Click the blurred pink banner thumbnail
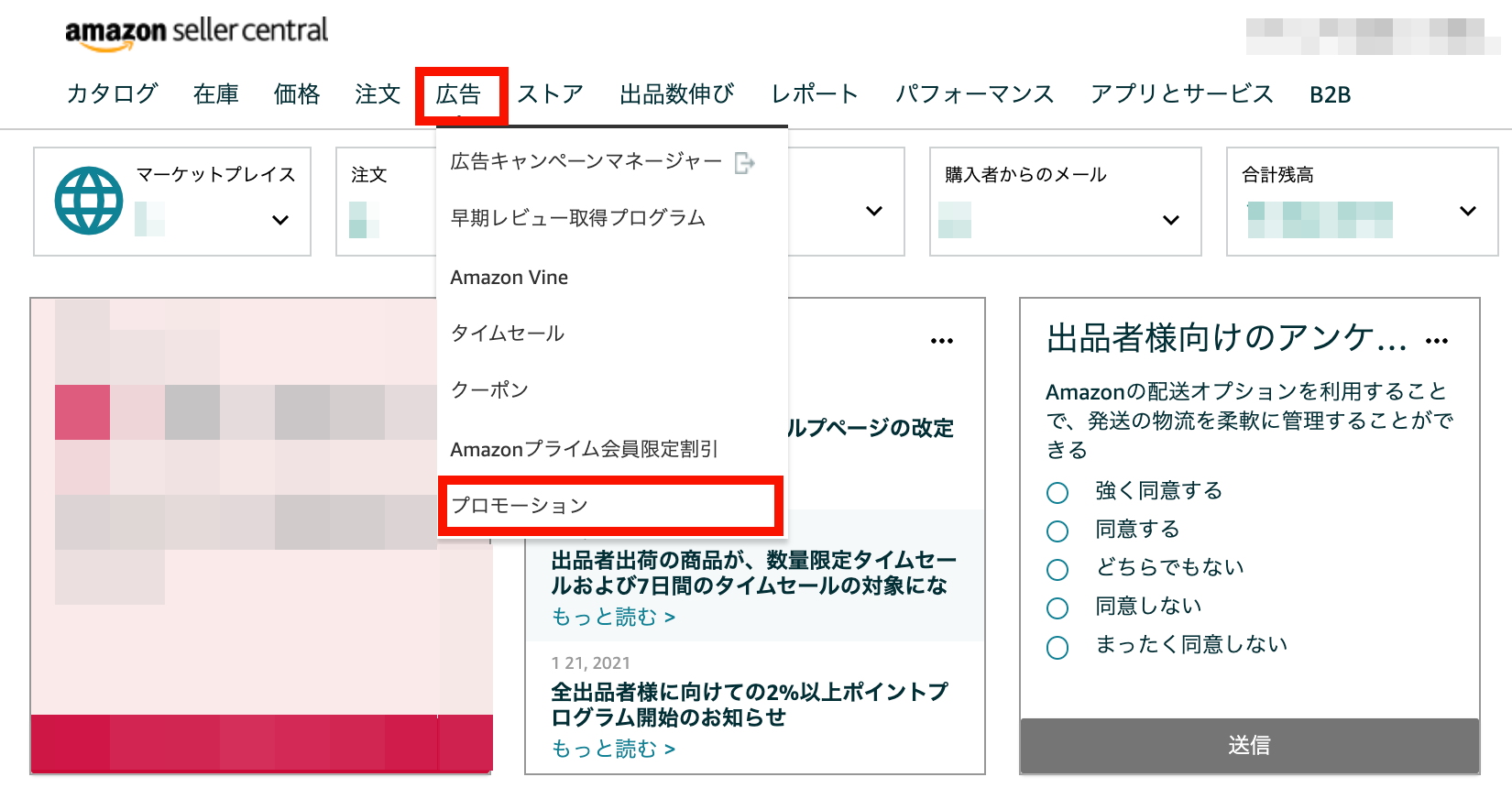 [260, 536]
